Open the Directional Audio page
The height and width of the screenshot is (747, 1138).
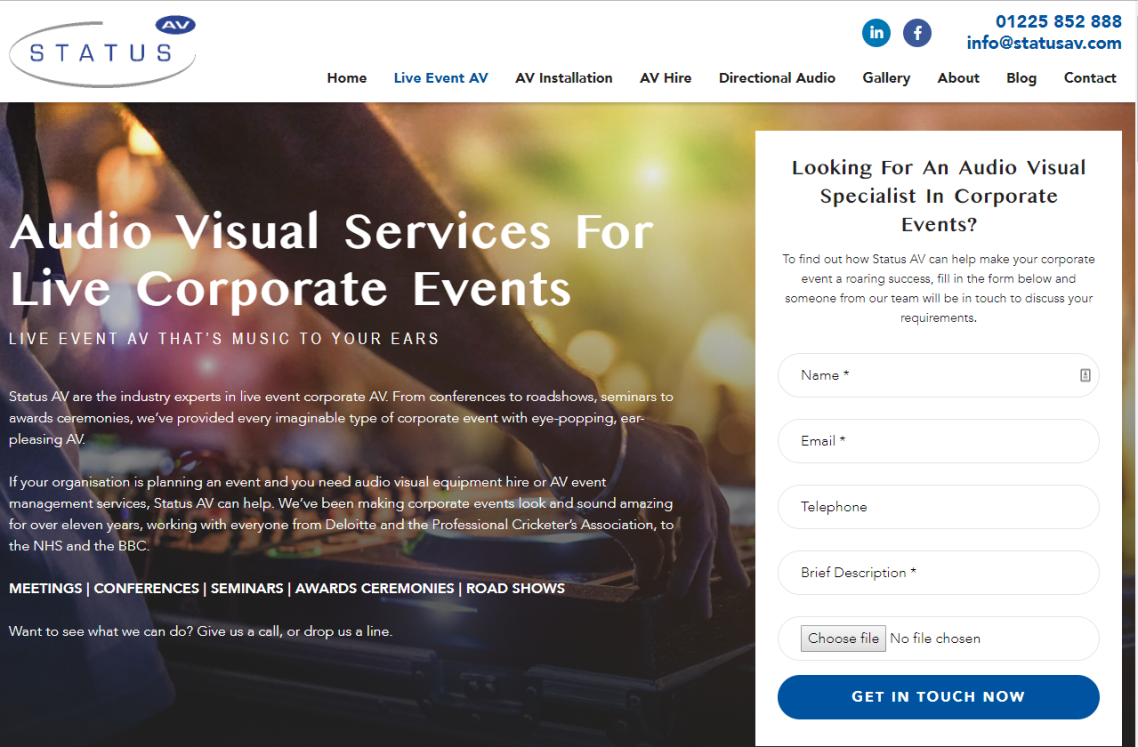[777, 78]
